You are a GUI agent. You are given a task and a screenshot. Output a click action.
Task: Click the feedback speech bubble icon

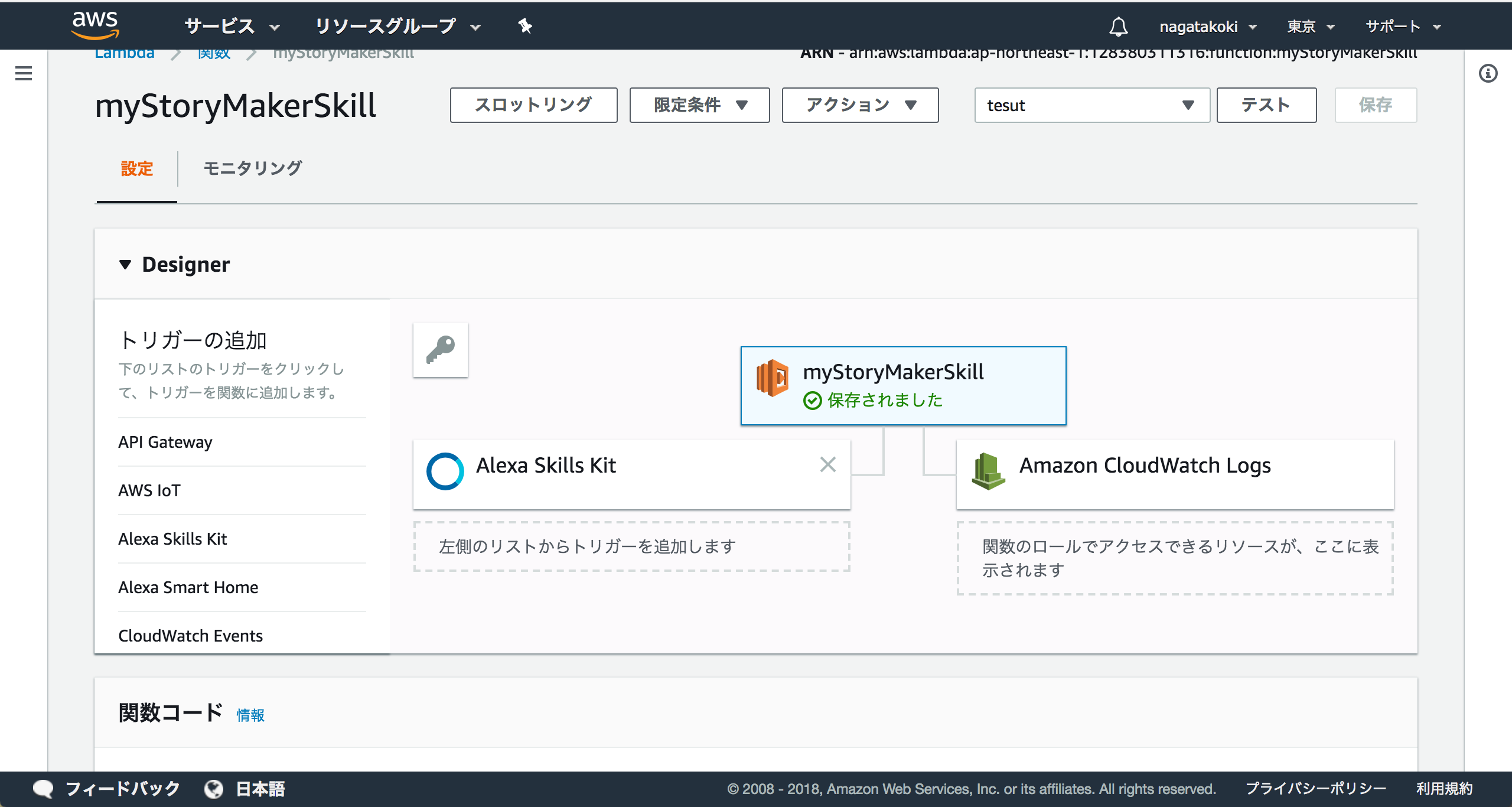pos(43,789)
